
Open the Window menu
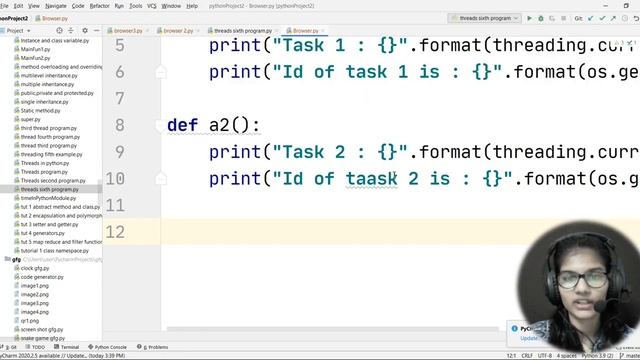click(171, 6)
